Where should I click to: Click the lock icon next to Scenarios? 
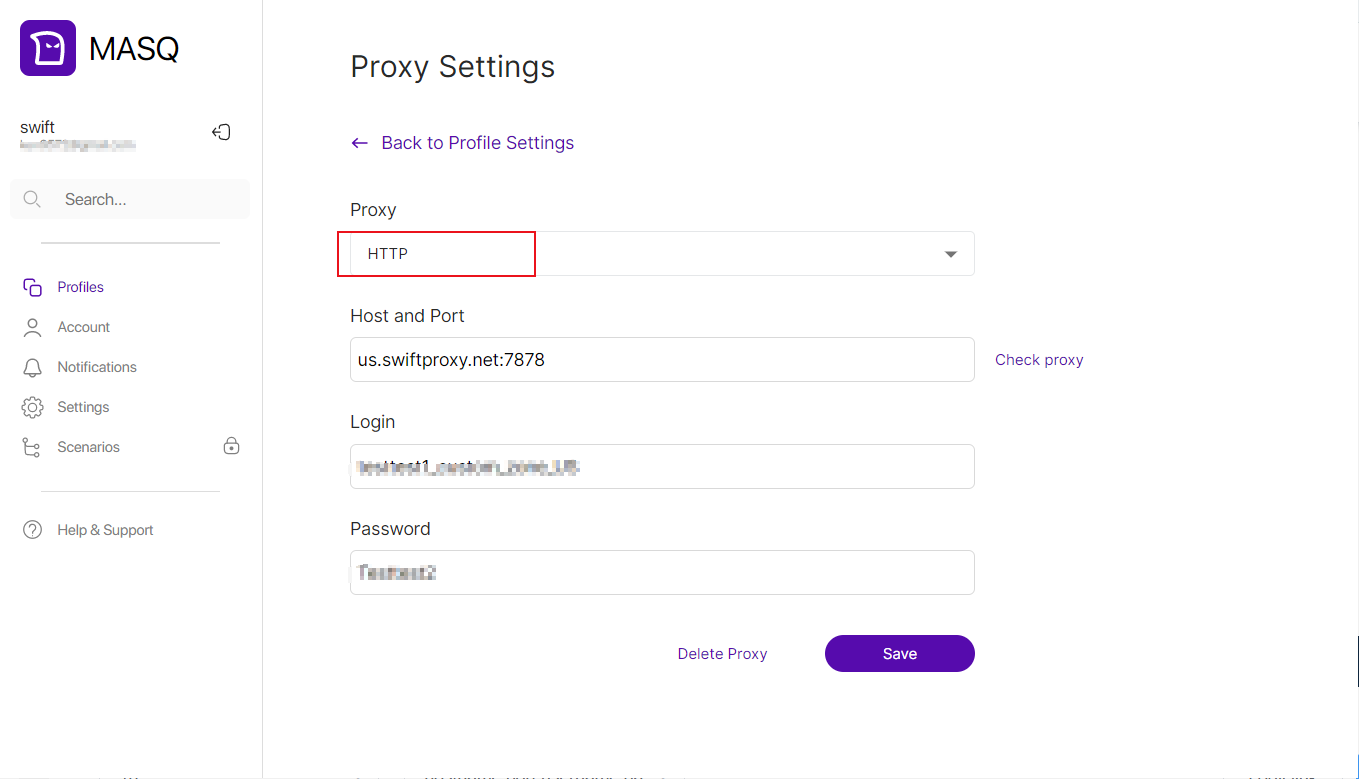click(231, 446)
